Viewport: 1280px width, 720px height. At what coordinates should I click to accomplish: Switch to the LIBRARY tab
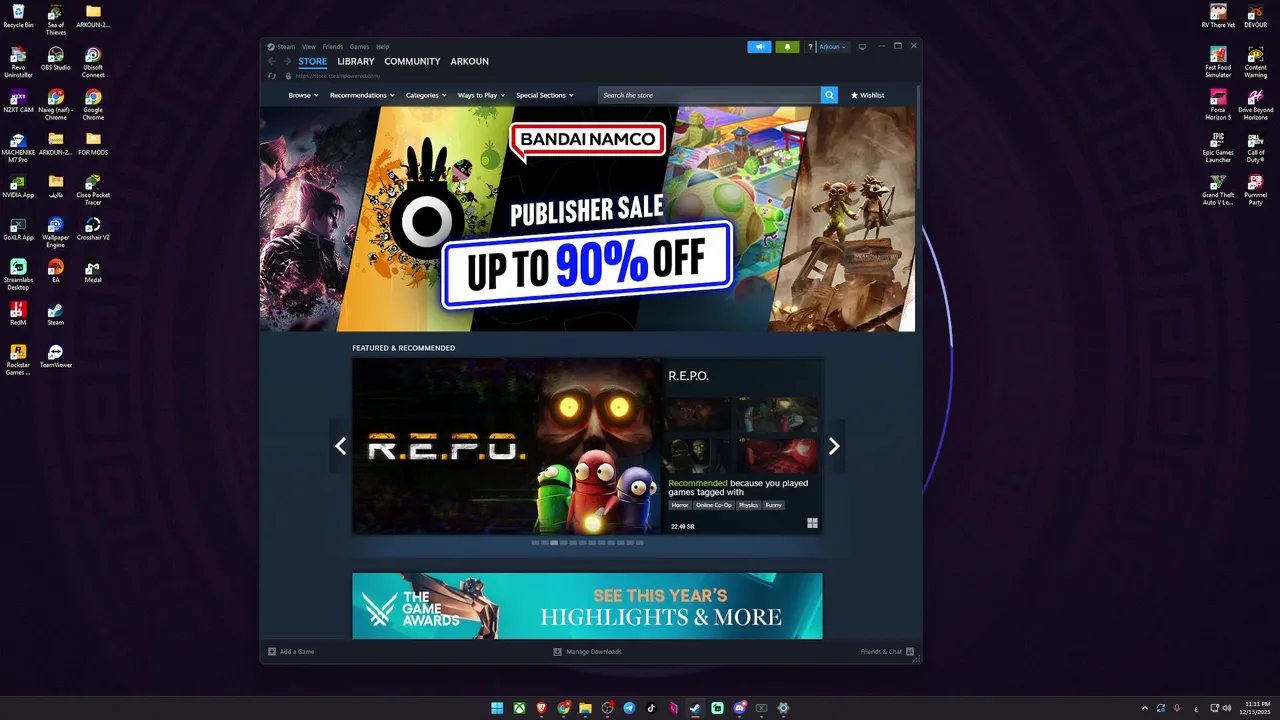(x=356, y=61)
